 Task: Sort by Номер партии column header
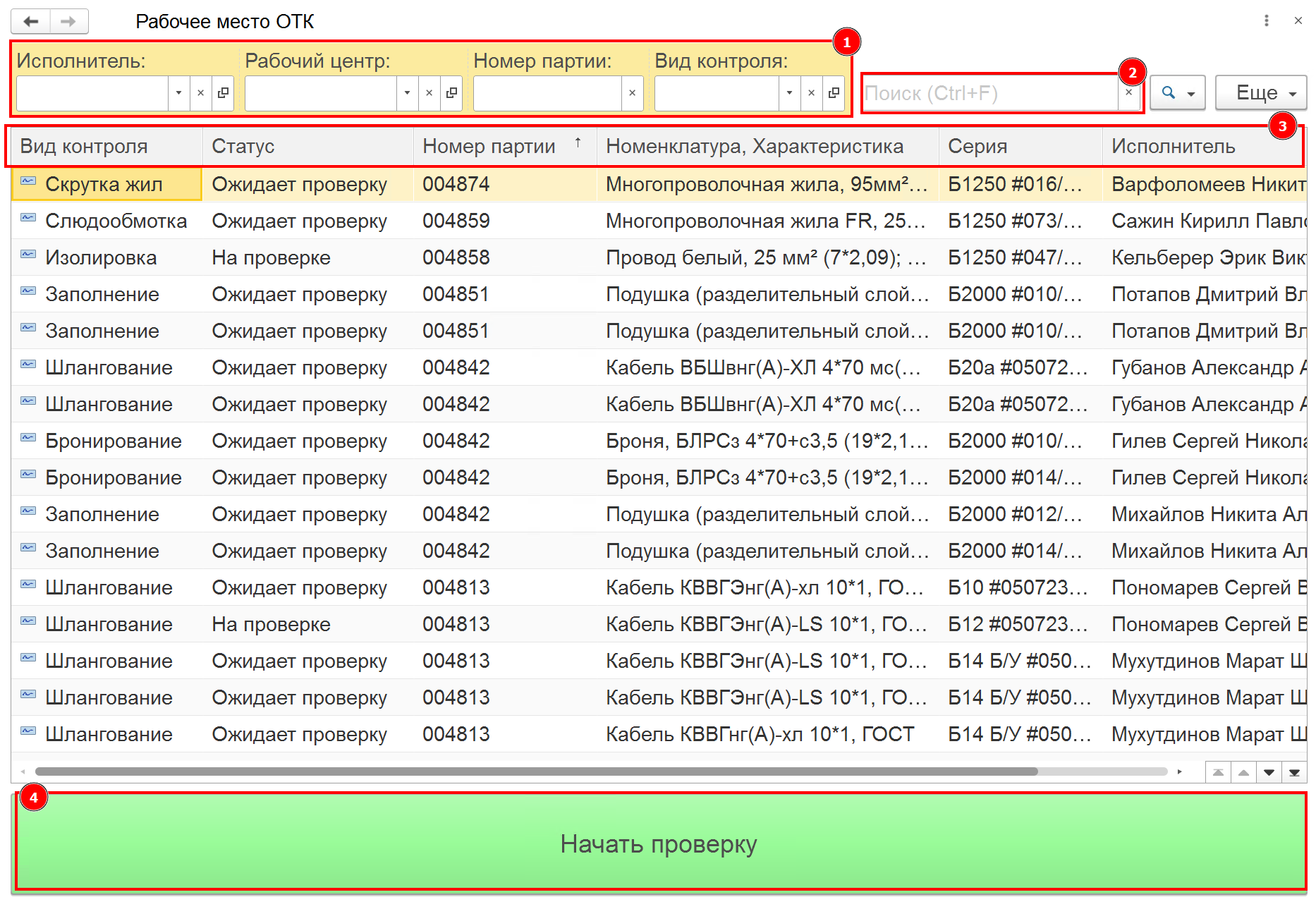[505, 147]
